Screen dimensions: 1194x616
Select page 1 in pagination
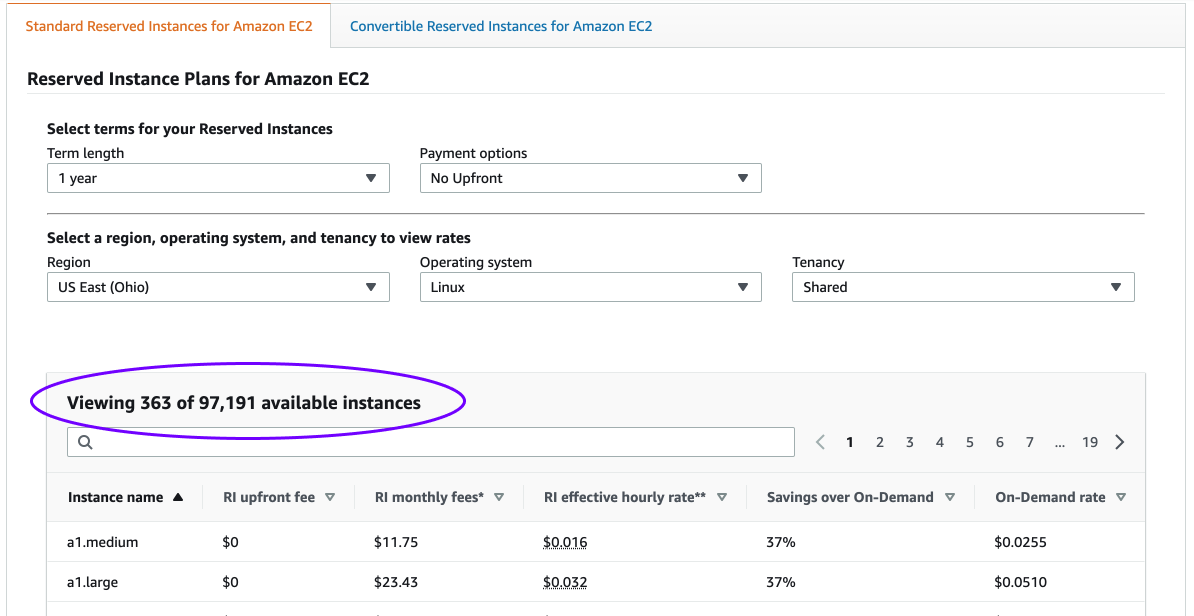tap(850, 442)
